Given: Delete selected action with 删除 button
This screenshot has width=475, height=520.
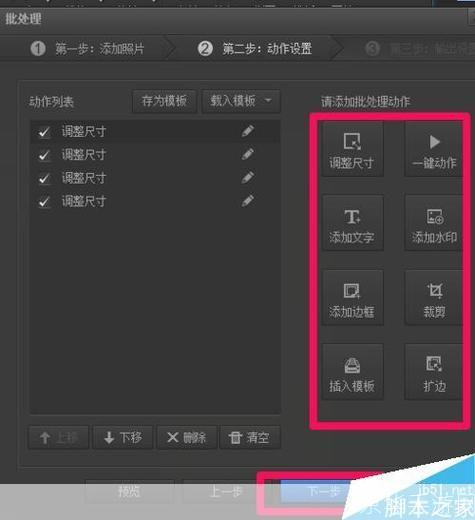Looking at the screenshot, I should pos(186,437).
